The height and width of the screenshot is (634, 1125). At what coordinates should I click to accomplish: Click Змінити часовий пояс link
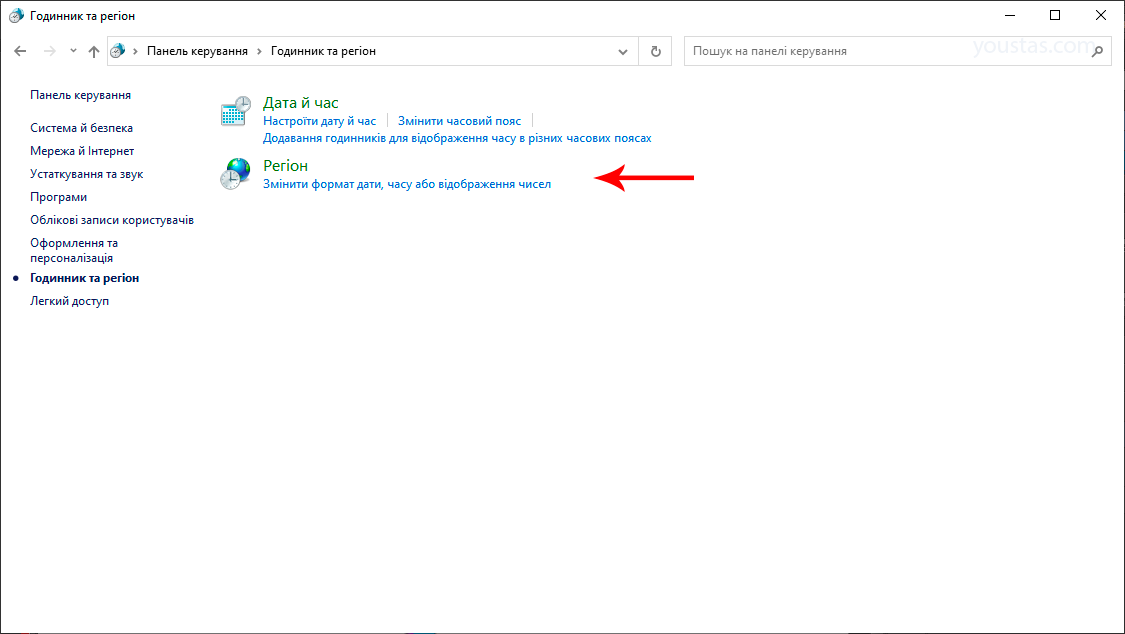pos(459,121)
